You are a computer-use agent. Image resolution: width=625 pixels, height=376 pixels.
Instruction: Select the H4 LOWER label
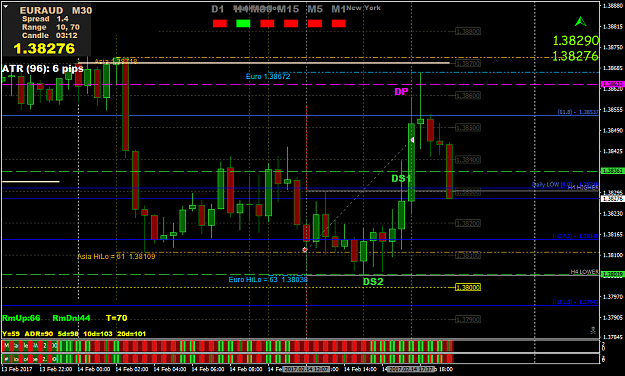tap(584, 272)
